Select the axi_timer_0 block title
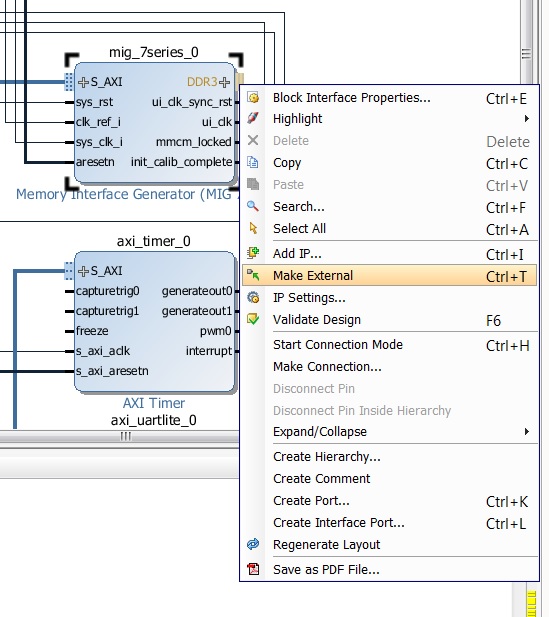 pyautogui.click(x=153, y=241)
